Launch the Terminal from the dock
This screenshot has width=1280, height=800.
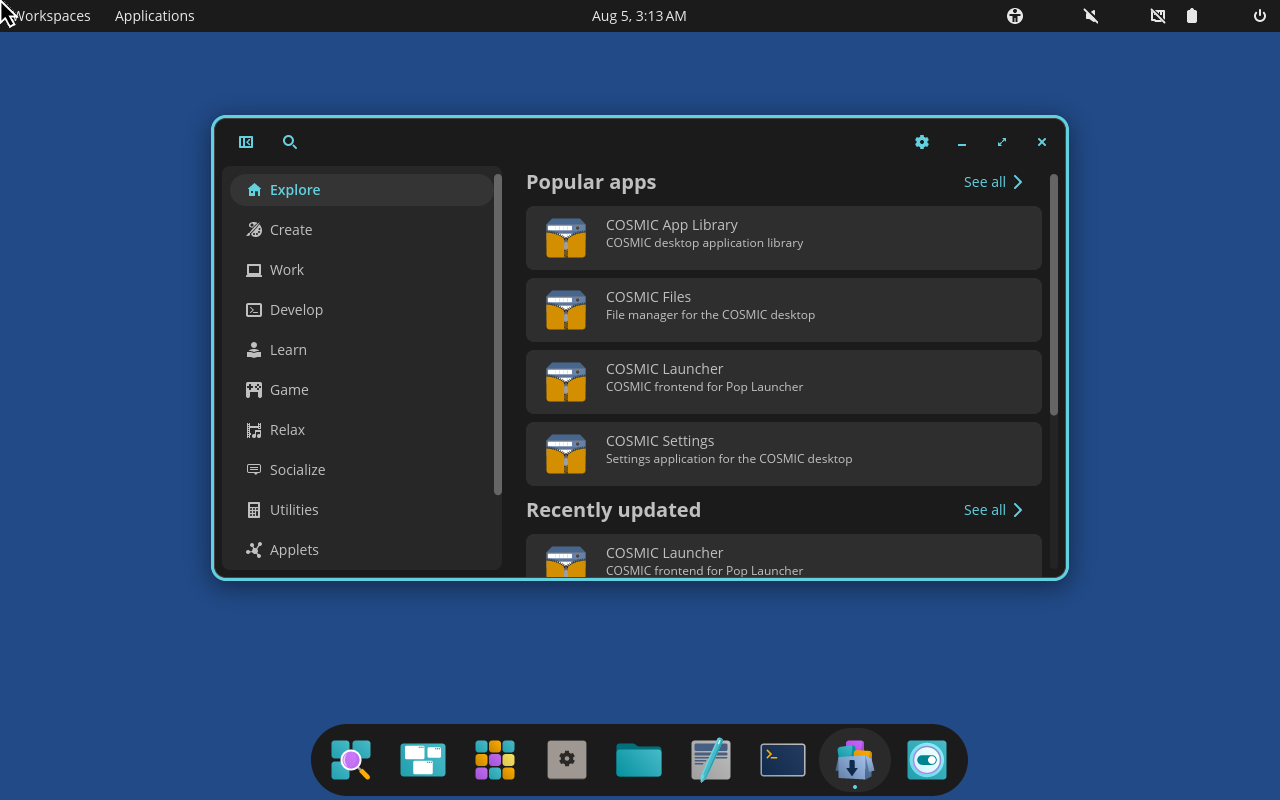783,760
